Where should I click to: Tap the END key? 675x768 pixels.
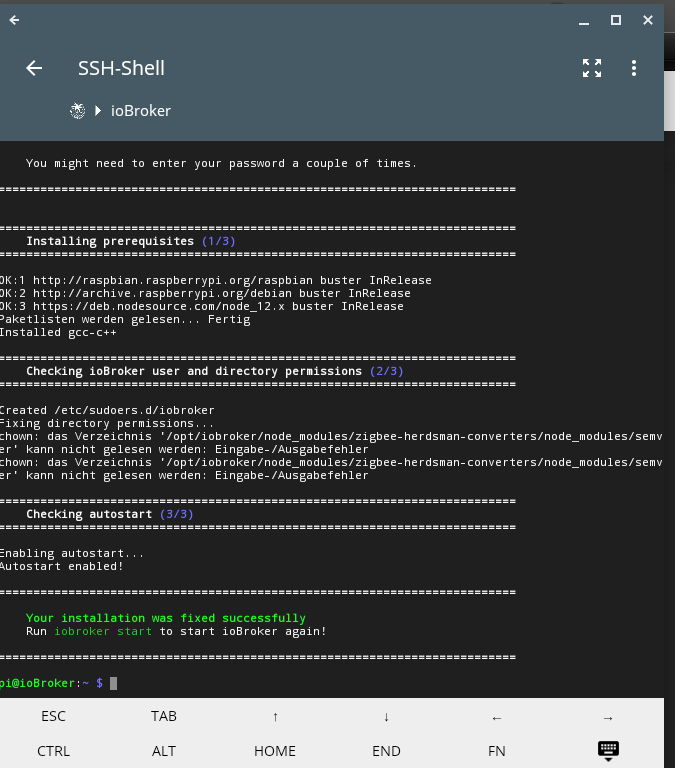386,751
